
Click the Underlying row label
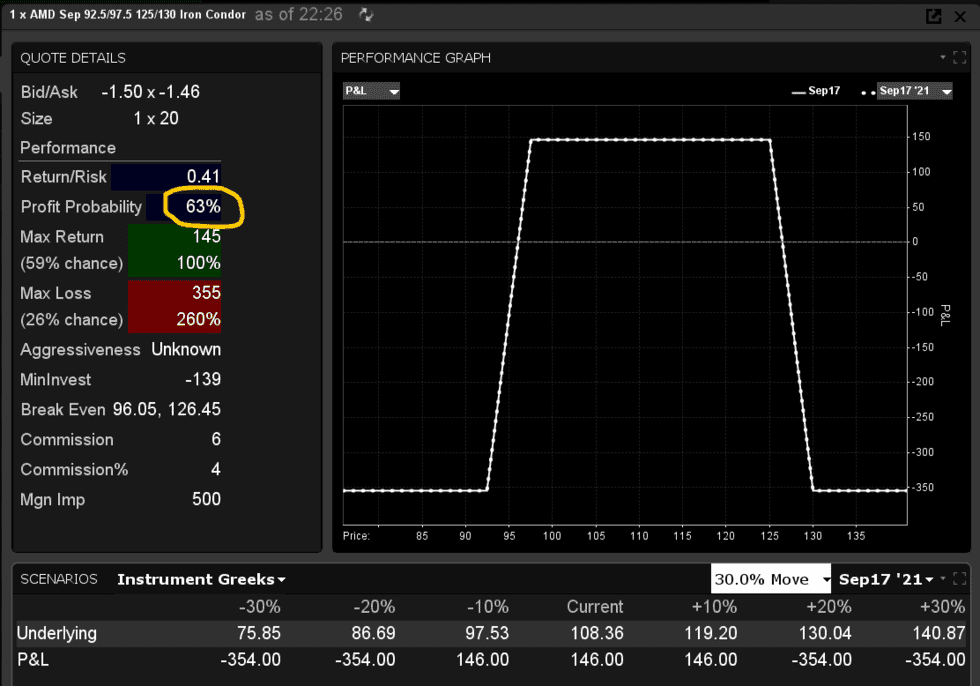coord(57,633)
